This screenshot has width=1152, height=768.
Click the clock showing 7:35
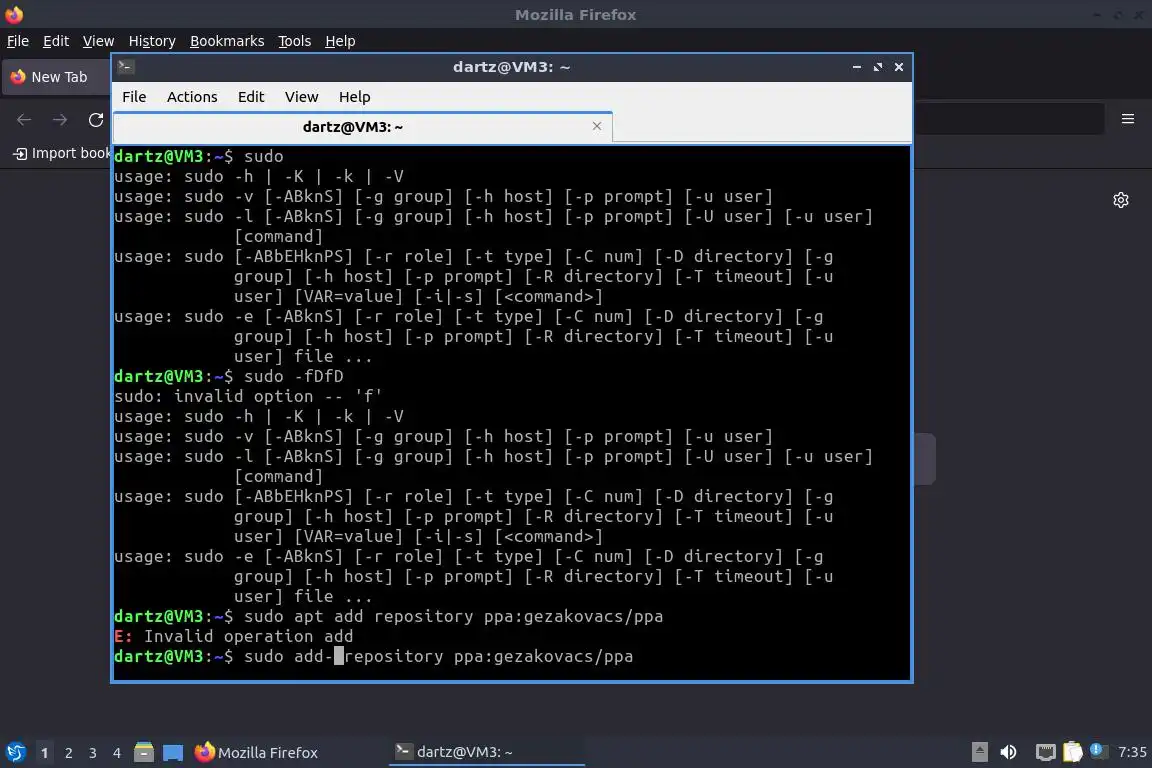1131,752
